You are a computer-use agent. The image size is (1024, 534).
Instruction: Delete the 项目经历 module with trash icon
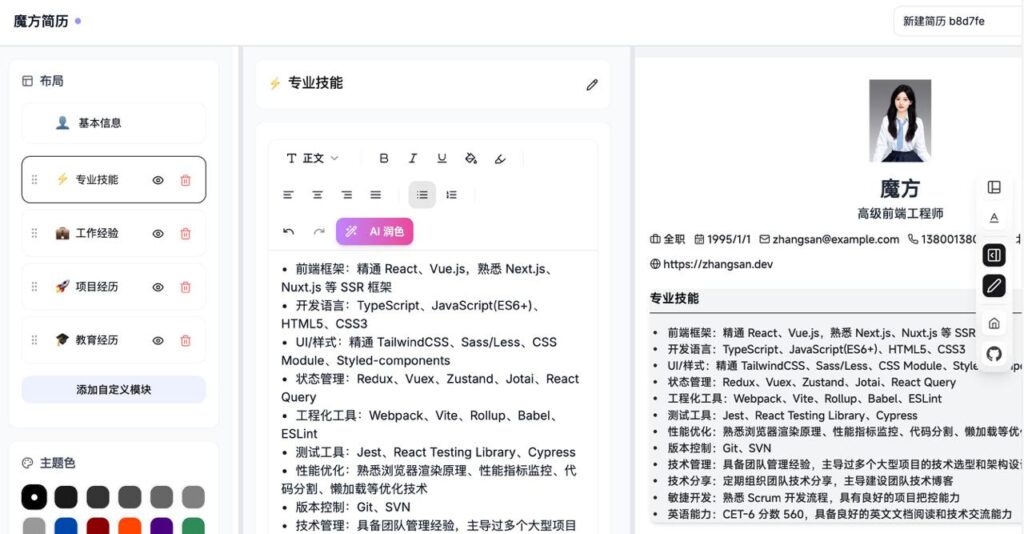[x=185, y=287]
